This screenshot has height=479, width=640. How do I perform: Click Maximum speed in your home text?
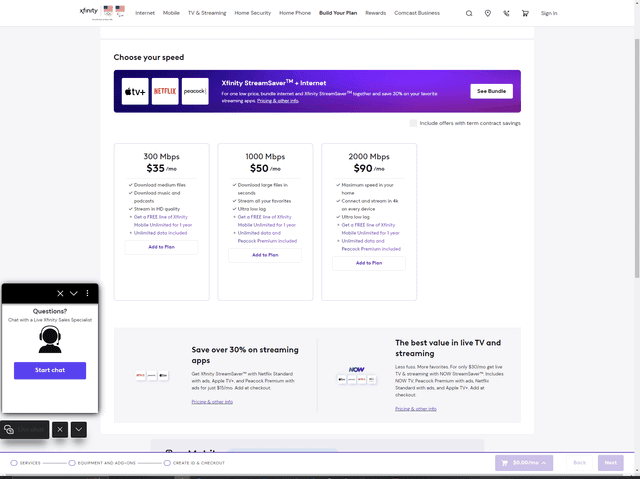click(367, 189)
